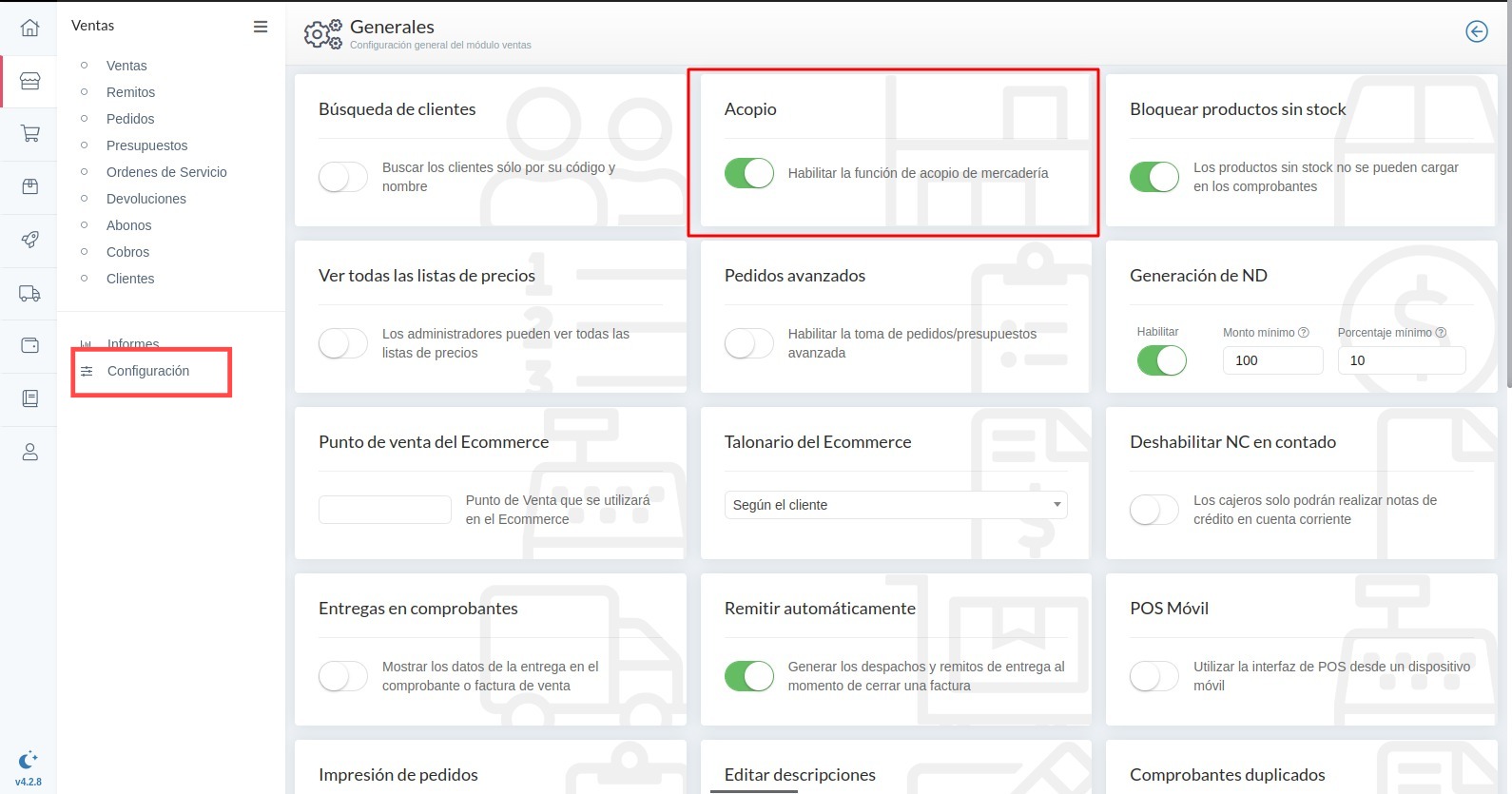Disable the Acopio de mercadería toggle
The height and width of the screenshot is (794, 1512).
tap(749, 173)
